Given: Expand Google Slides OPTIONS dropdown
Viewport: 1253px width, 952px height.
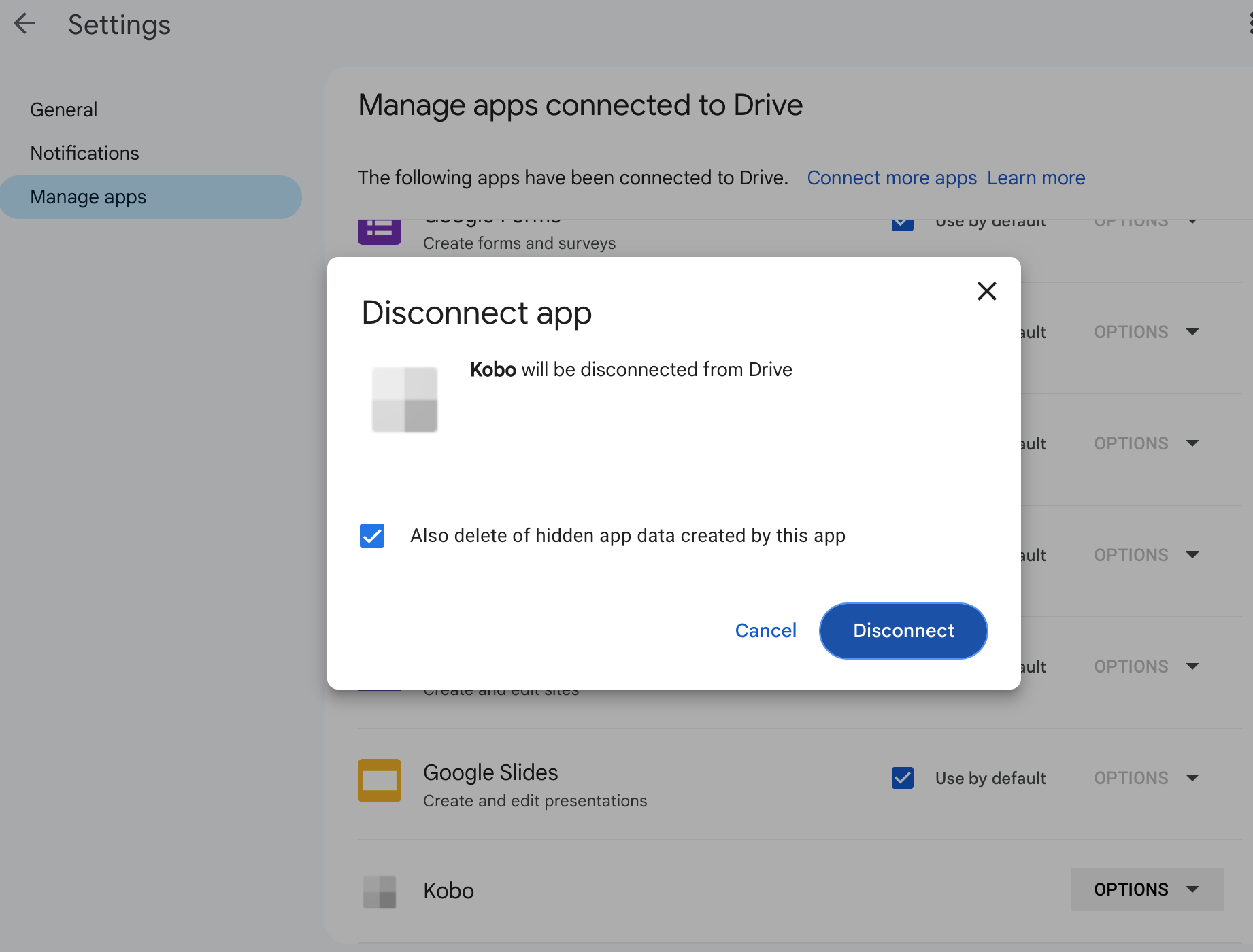Looking at the screenshot, I should pos(1147,778).
